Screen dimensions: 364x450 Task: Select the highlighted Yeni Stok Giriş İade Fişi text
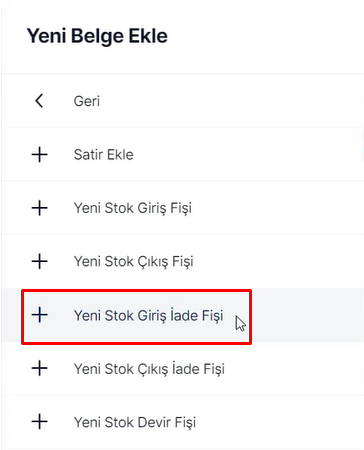[x=148, y=315]
